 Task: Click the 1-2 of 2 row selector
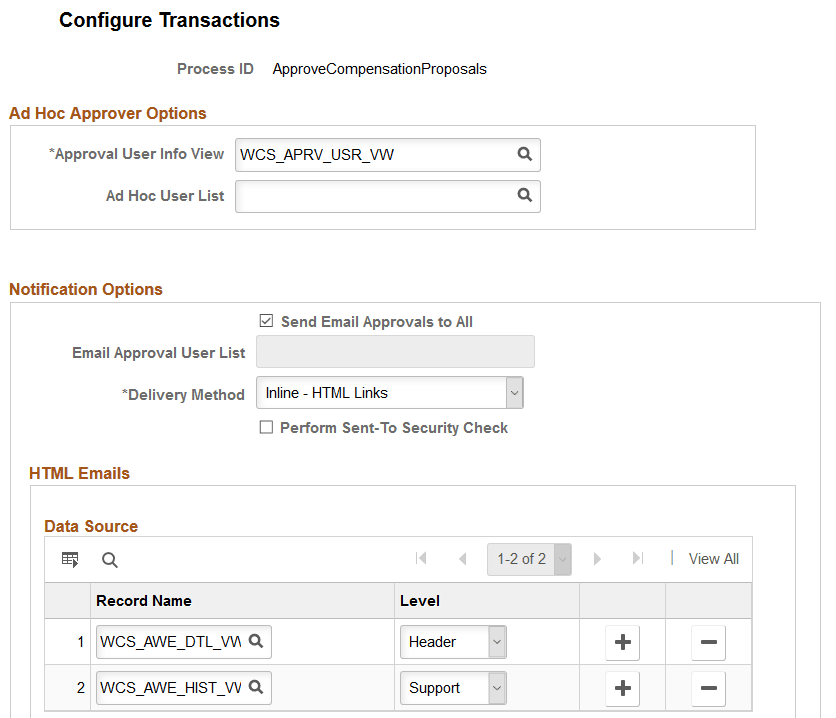click(x=529, y=559)
